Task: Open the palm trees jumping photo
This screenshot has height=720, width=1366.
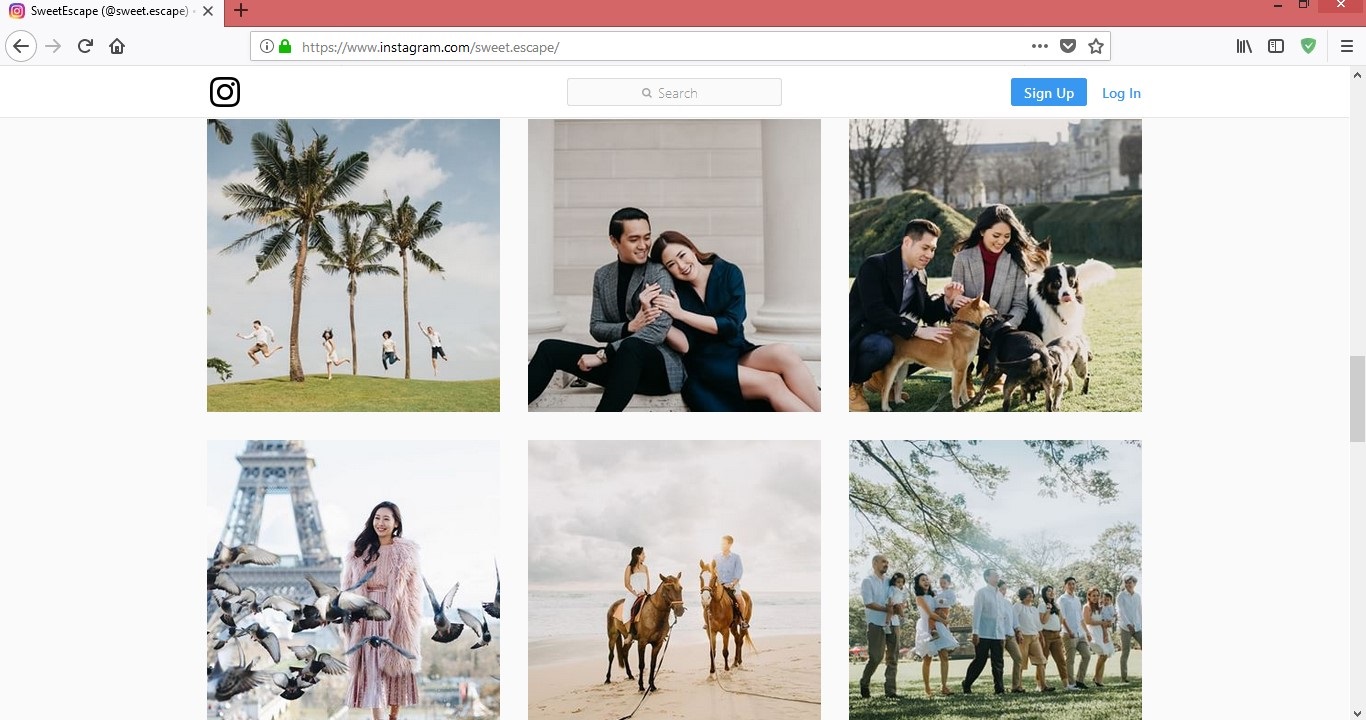Action: (353, 265)
